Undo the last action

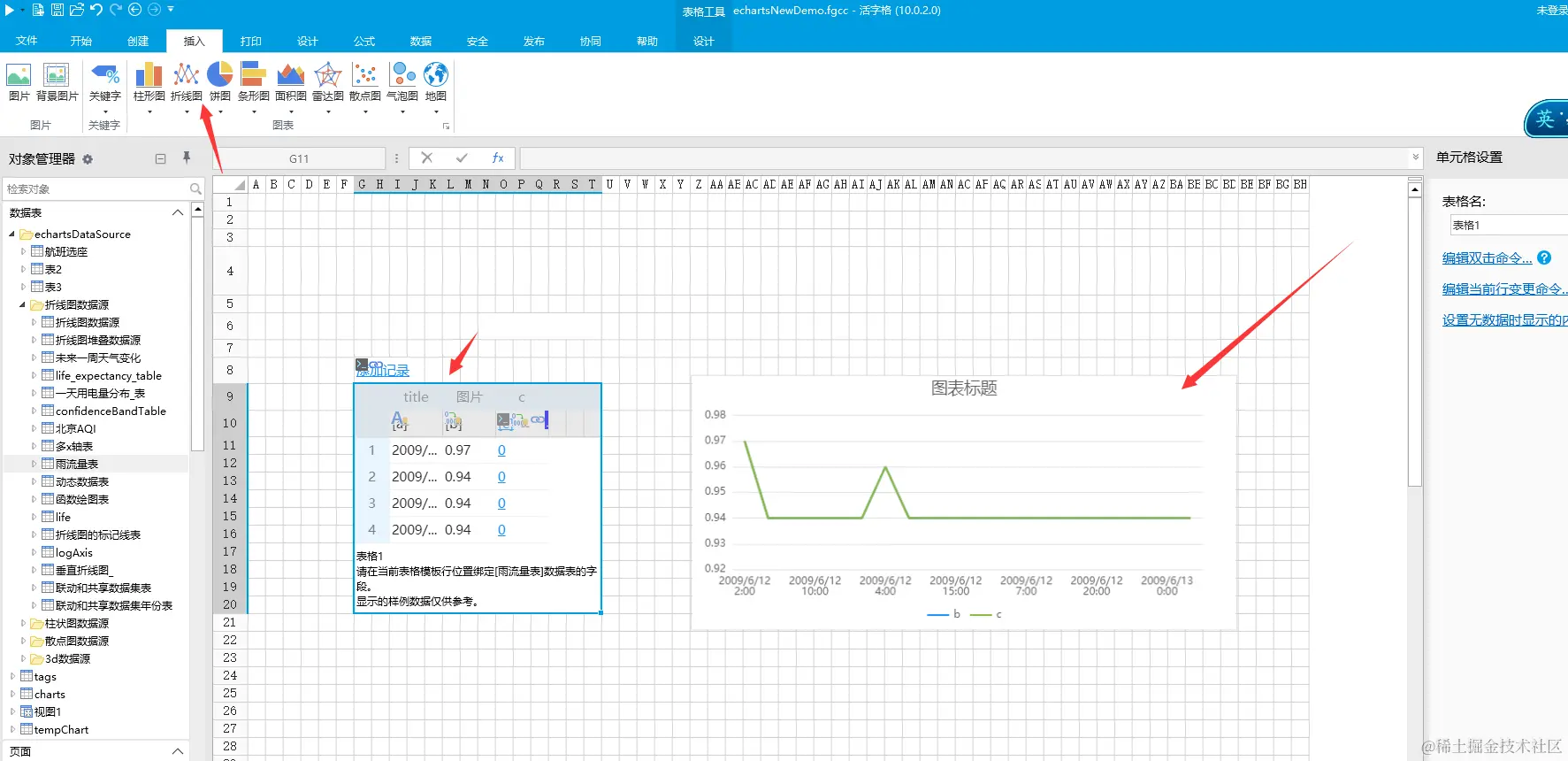(96, 10)
